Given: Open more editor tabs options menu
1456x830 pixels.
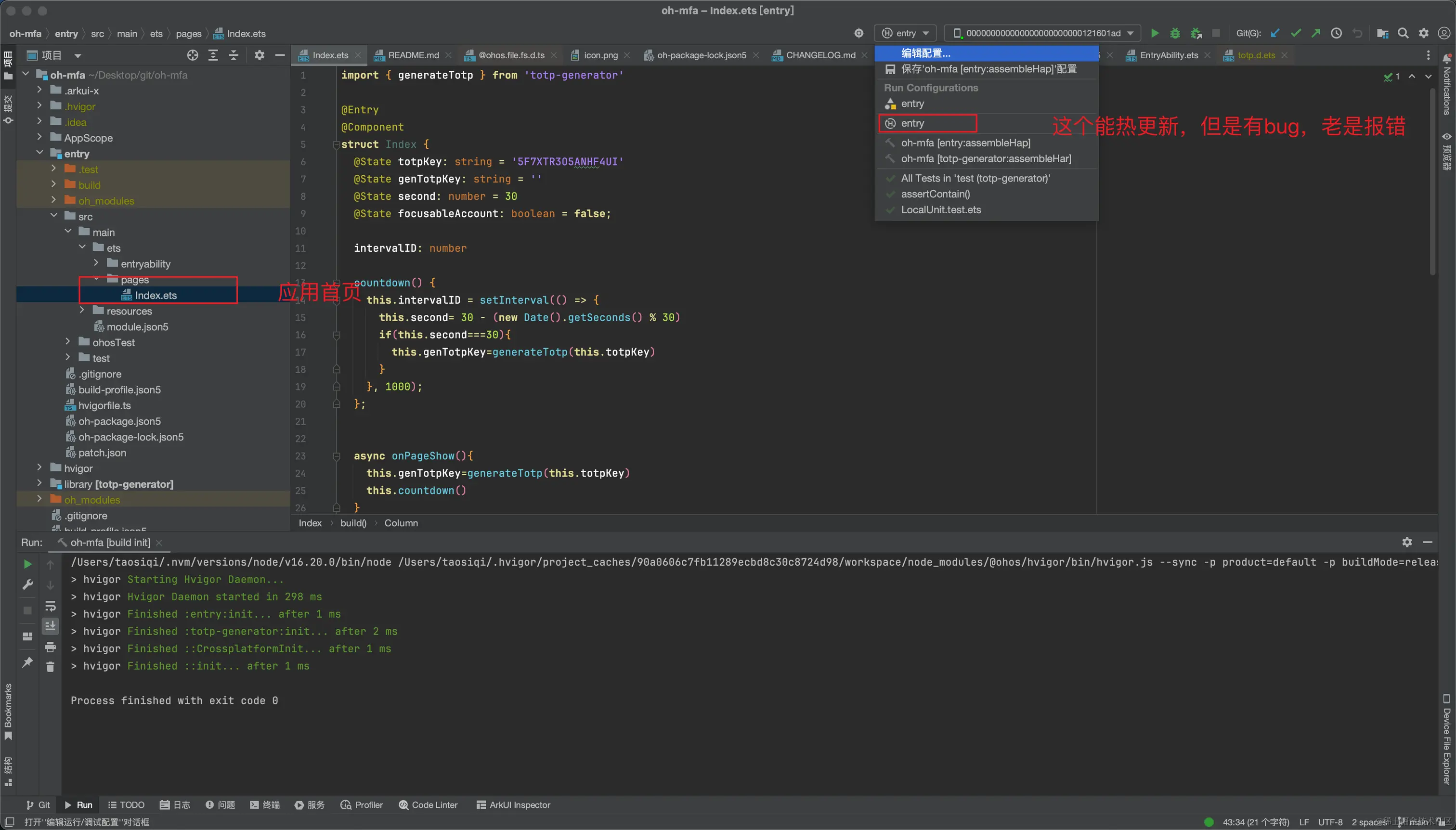Looking at the screenshot, I should 1428,55.
